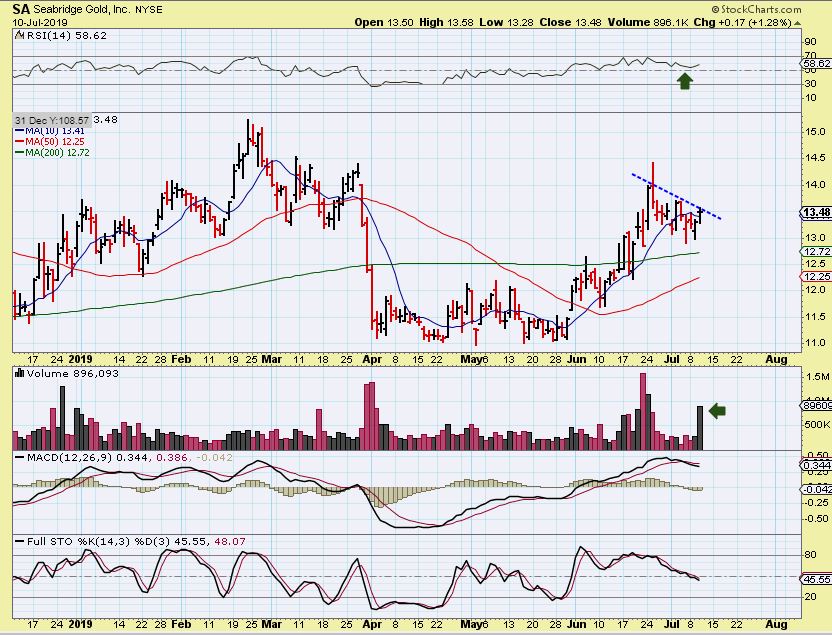The width and height of the screenshot is (832, 635).
Task: Click the 1.5M volume axis label
Action: pyautogui.click(x=818, y=377)
